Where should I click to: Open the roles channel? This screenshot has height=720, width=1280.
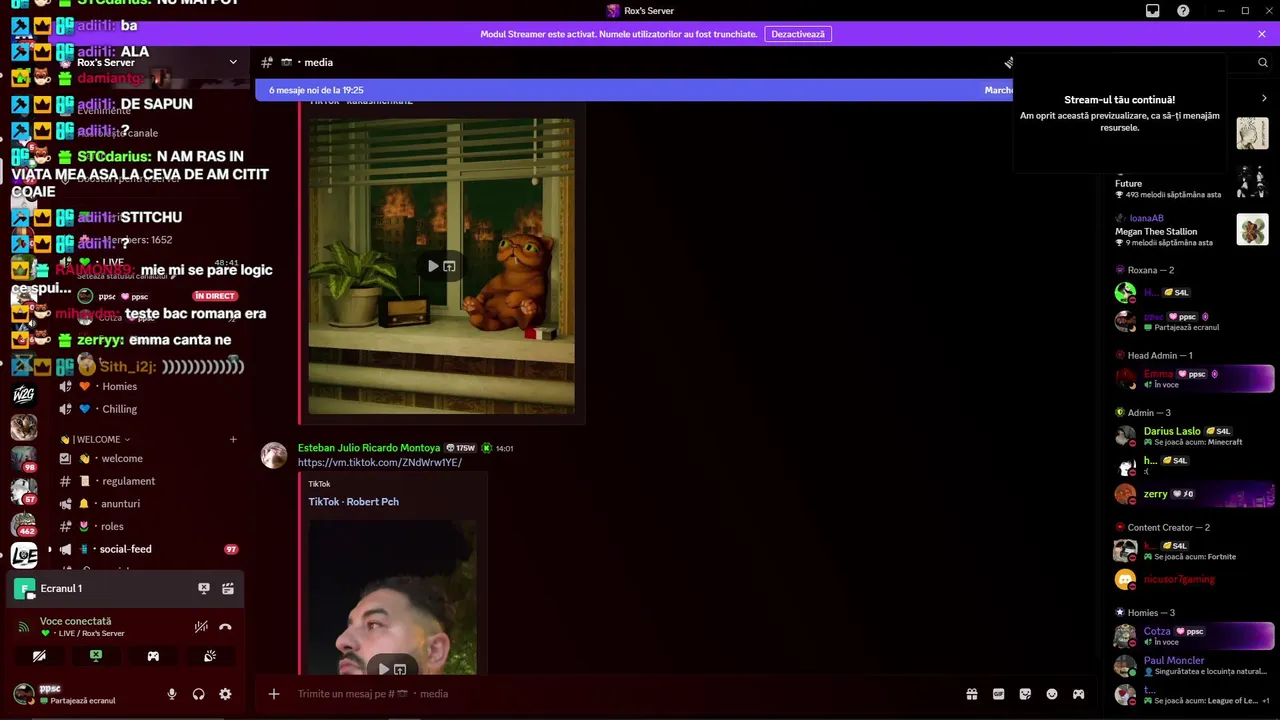pyautogui.click(x=148, y=527)
